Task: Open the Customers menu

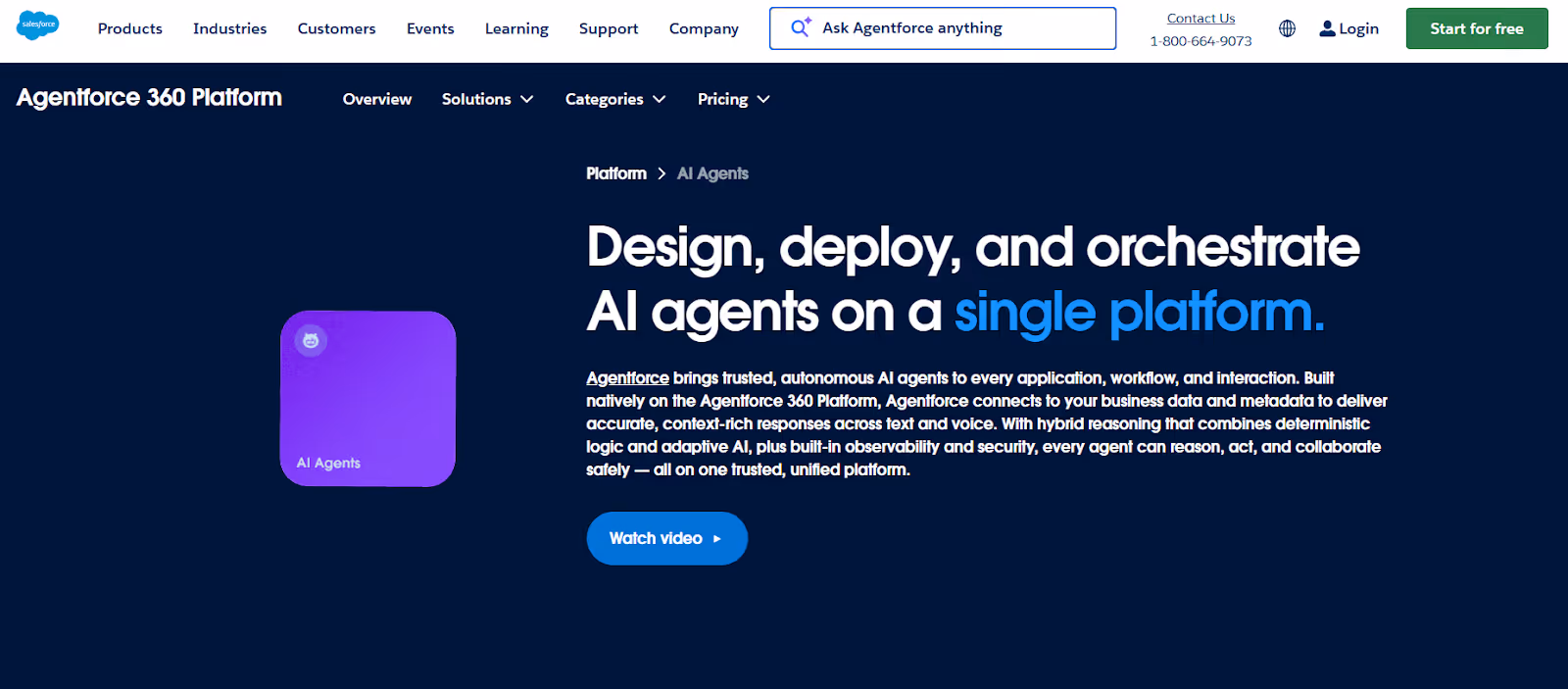Action: (336, 28)
